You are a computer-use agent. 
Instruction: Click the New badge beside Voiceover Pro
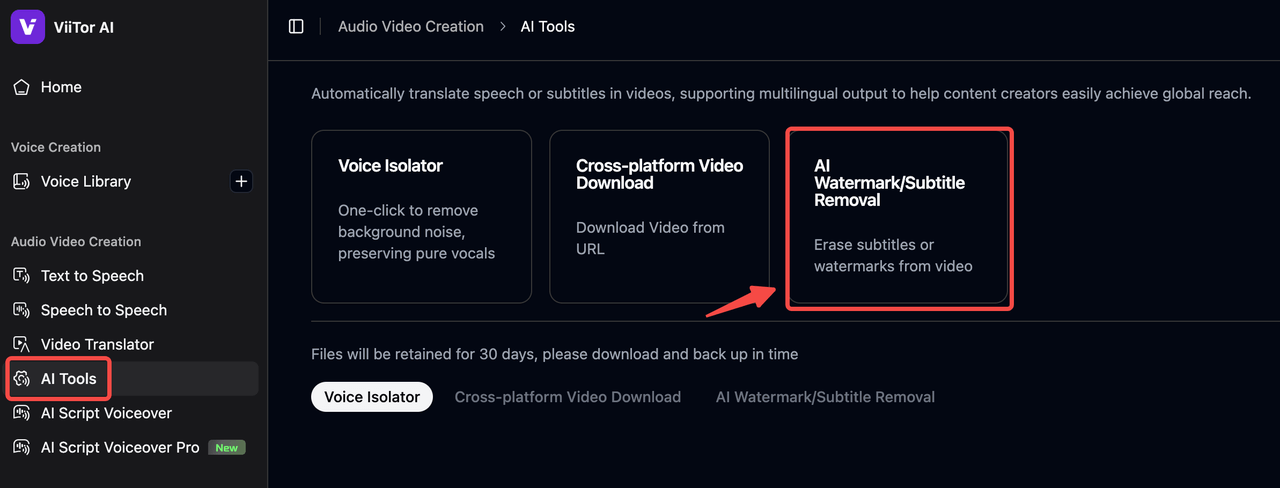pos(227,448)
